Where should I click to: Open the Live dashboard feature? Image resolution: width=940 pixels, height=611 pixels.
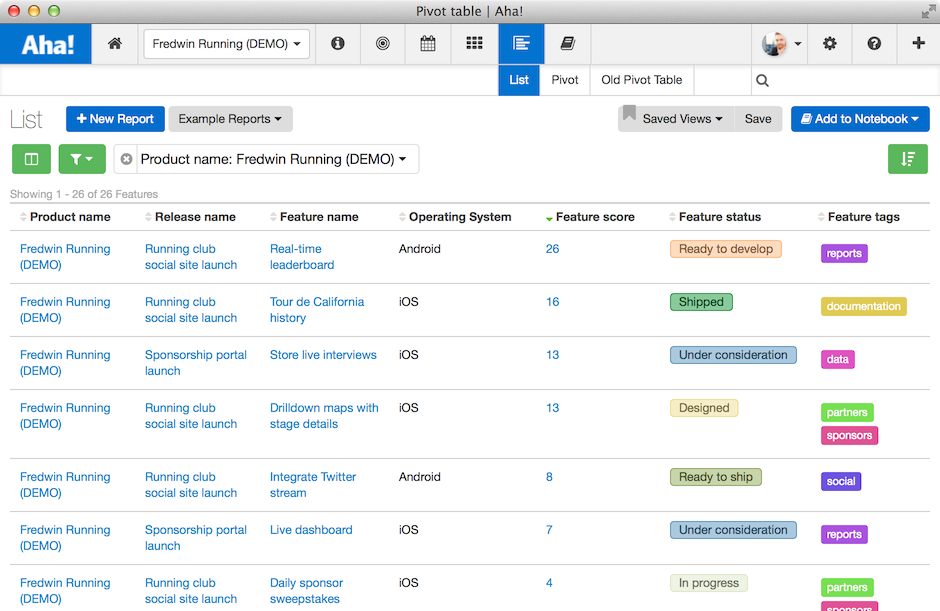tap(311, 530)
